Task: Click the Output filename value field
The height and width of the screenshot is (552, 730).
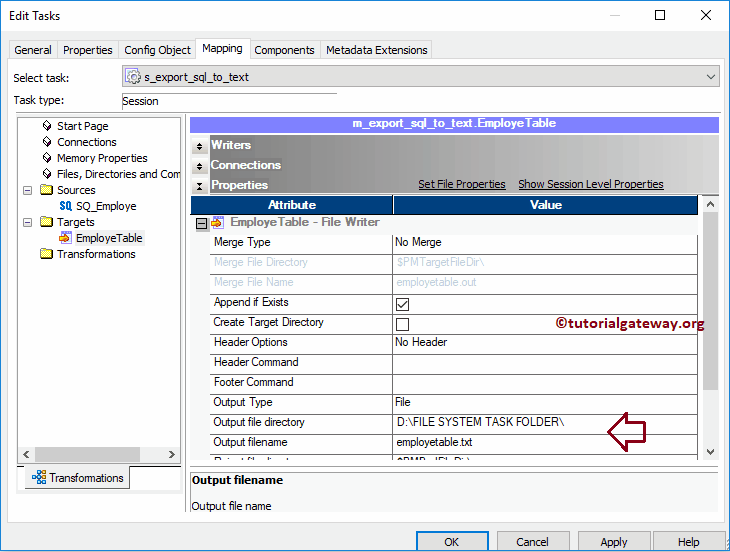Action: pos(545,442)
